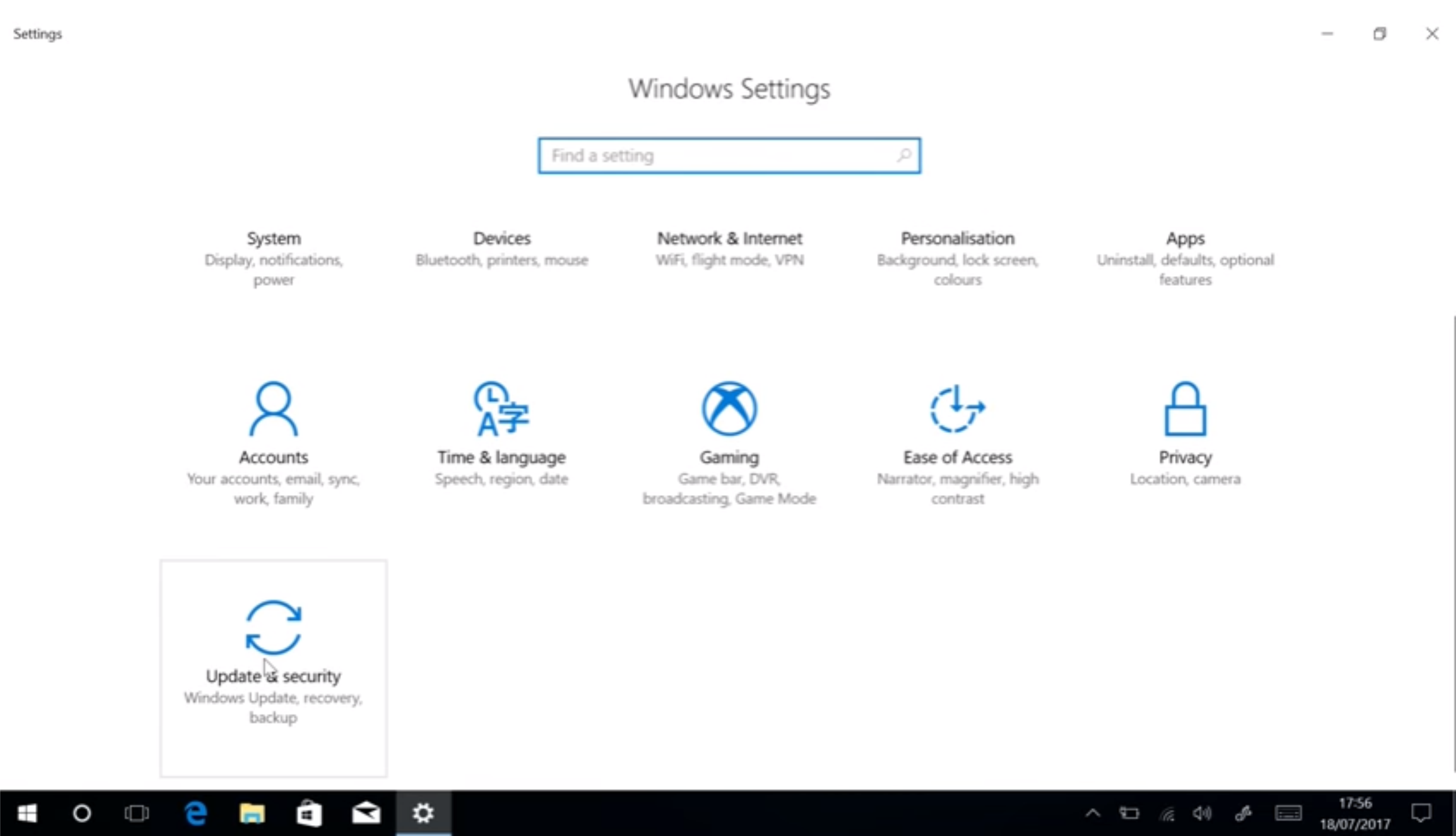The width and height of the screenshot is (1456, 836).
Task: Click 'Bluetooth, printers, mouse' description
Action: 501,260
